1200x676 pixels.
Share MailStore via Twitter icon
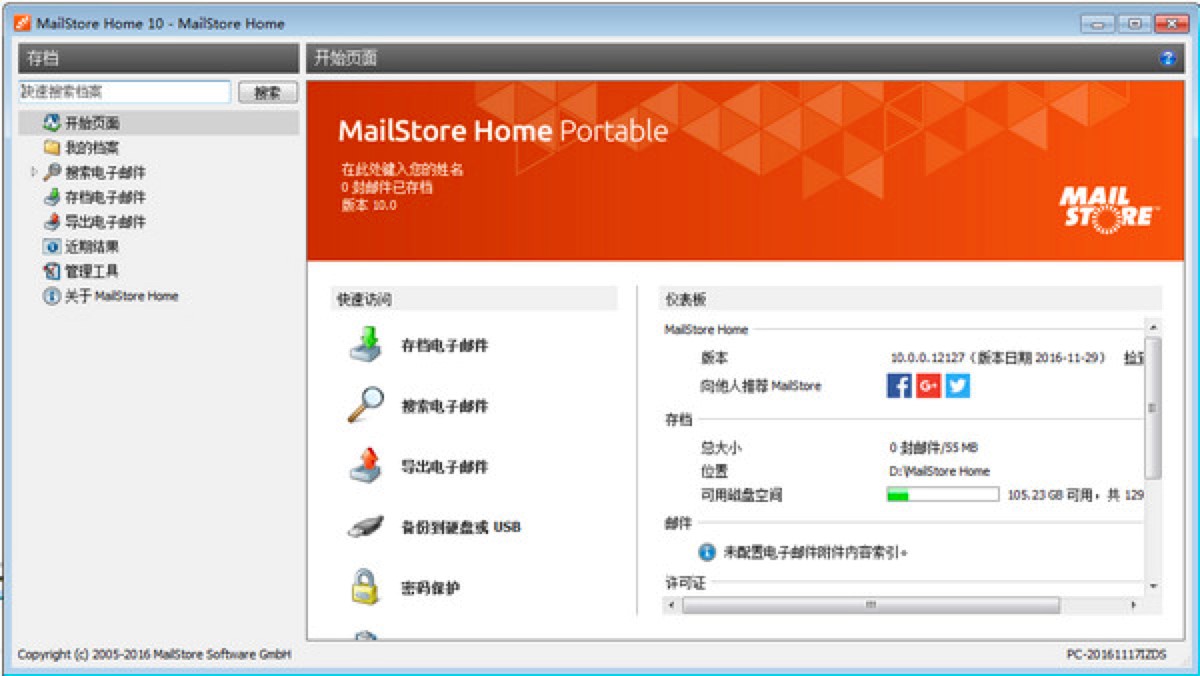pos(957,386)
